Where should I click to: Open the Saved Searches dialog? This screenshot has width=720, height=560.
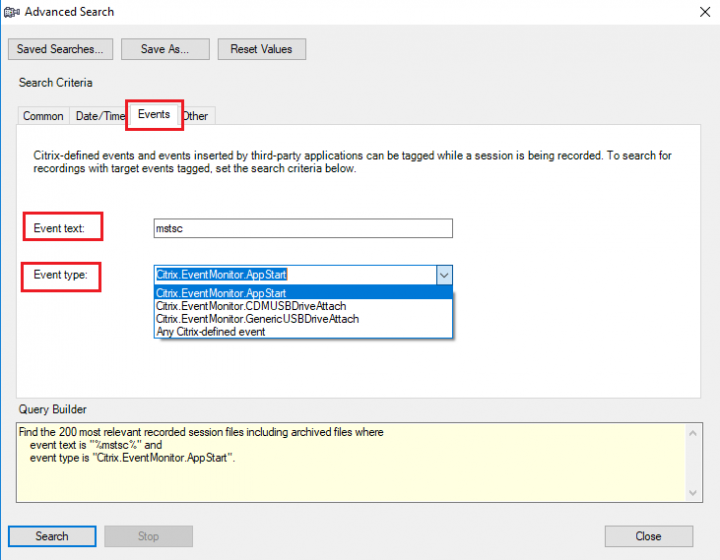tap(60, 49)
